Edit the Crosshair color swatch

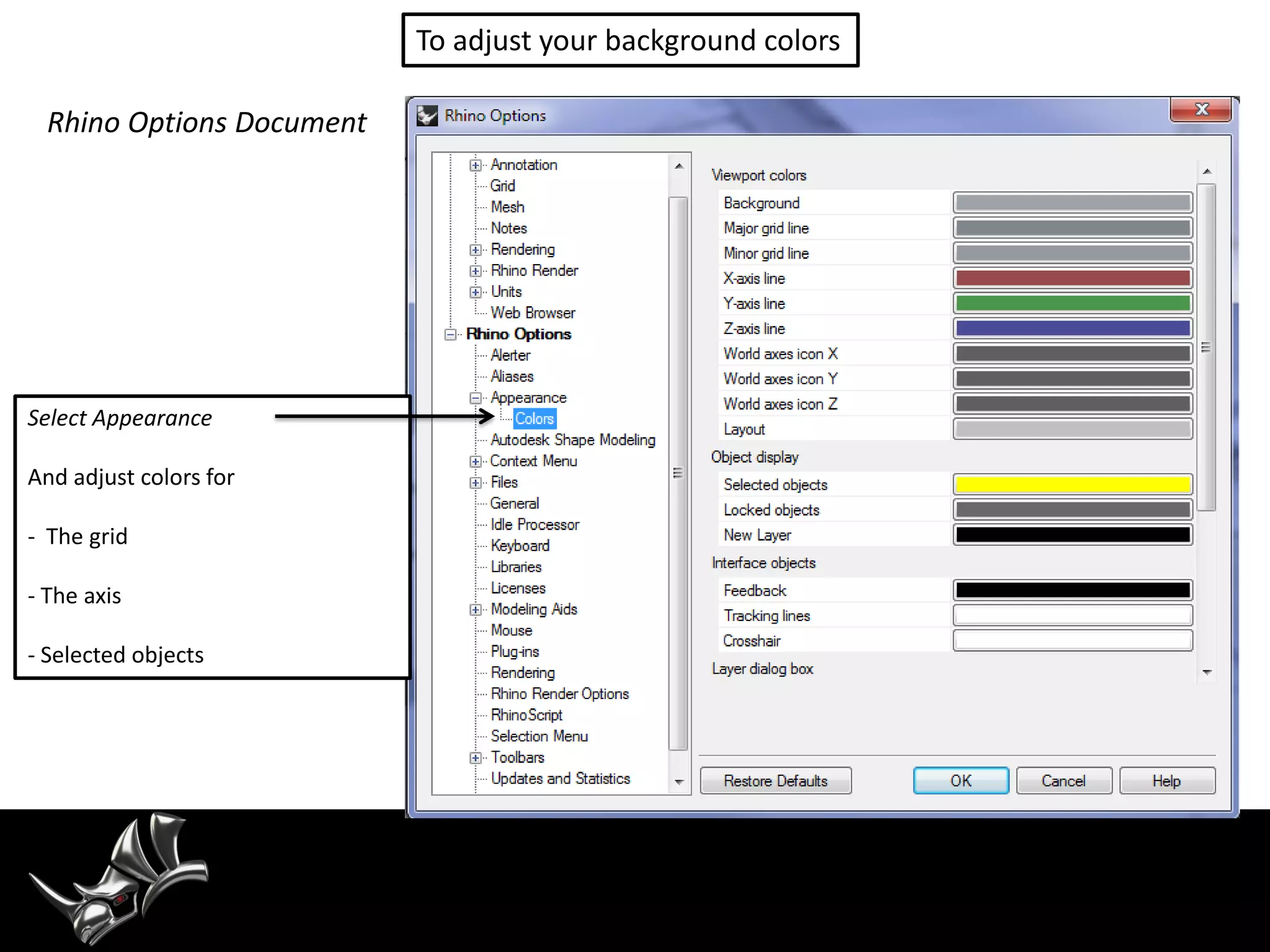(1073, 641)
